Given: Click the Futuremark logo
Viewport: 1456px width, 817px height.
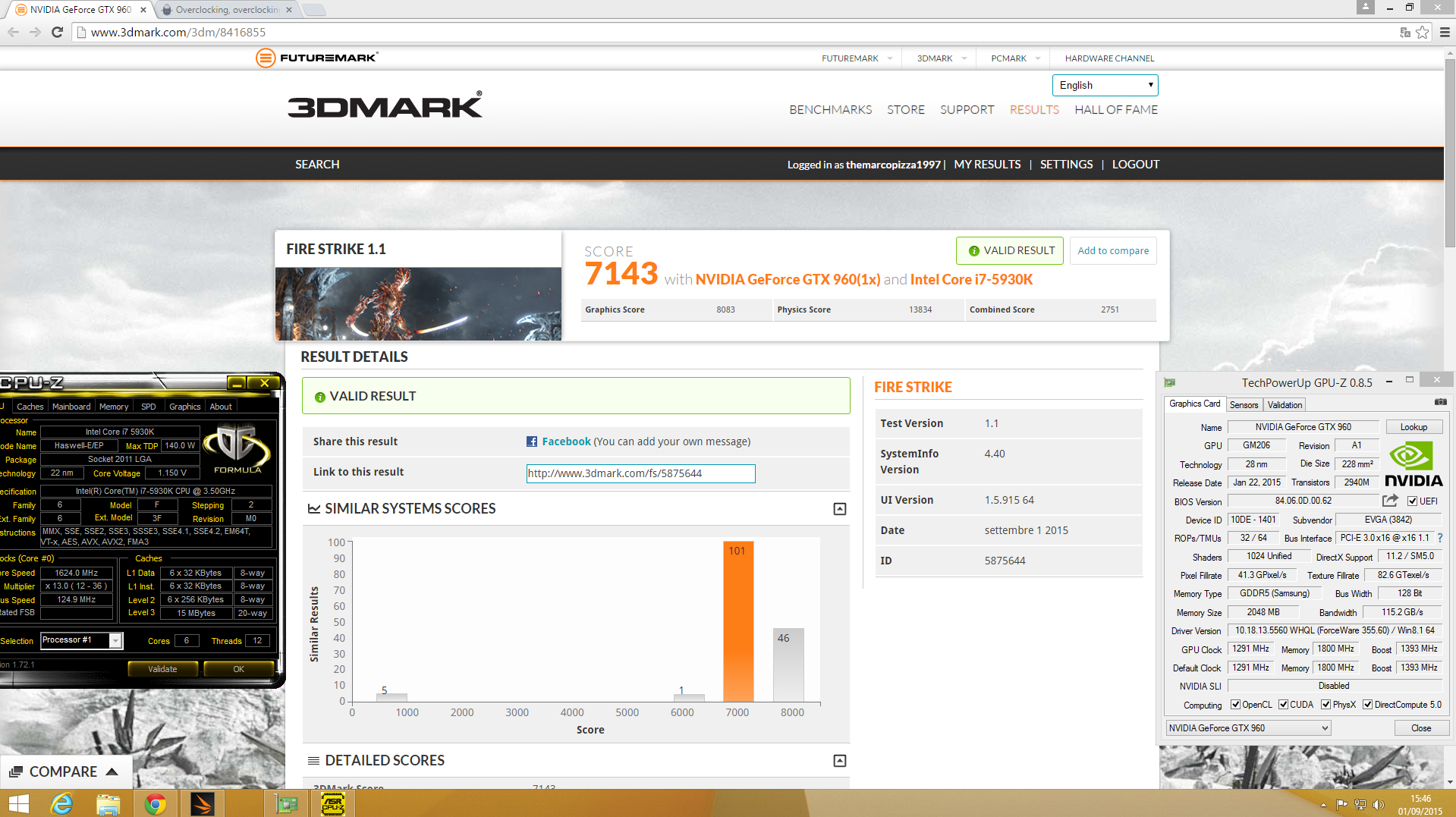Looking at the screenshot, I should (x=316, y=58).
